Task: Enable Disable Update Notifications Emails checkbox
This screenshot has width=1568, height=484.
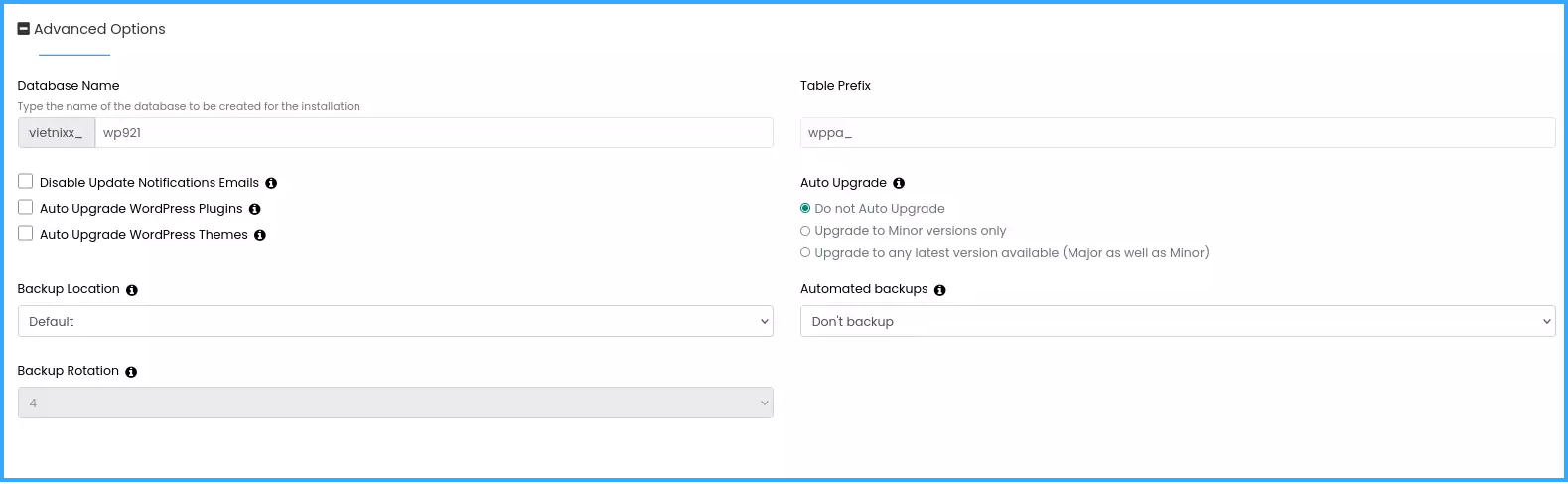Action: pyautogui.click(x=26, y=182)
